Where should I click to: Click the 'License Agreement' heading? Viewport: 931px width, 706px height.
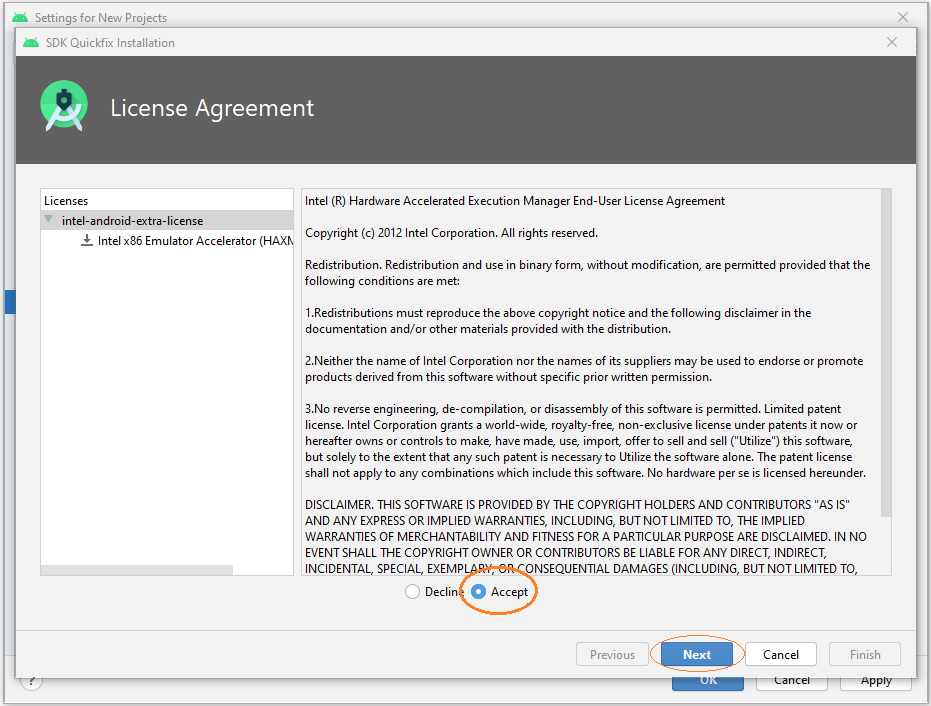[212, 108]
